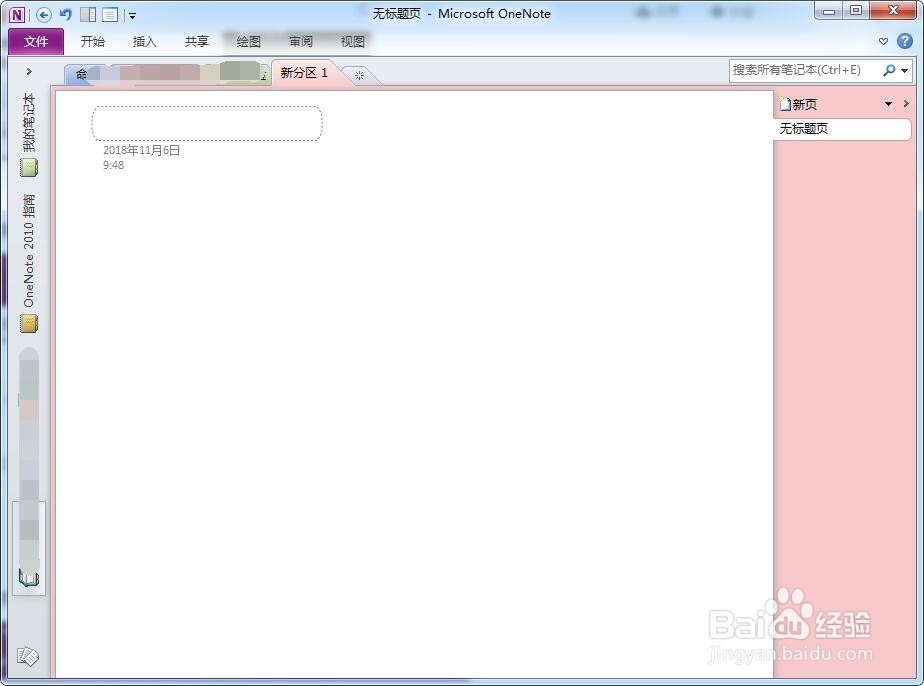The height and width of the screenshot is (686, 924).
Task: Open the Customize Quick Access Toolbar arrow
Action: tap(133, 16)
